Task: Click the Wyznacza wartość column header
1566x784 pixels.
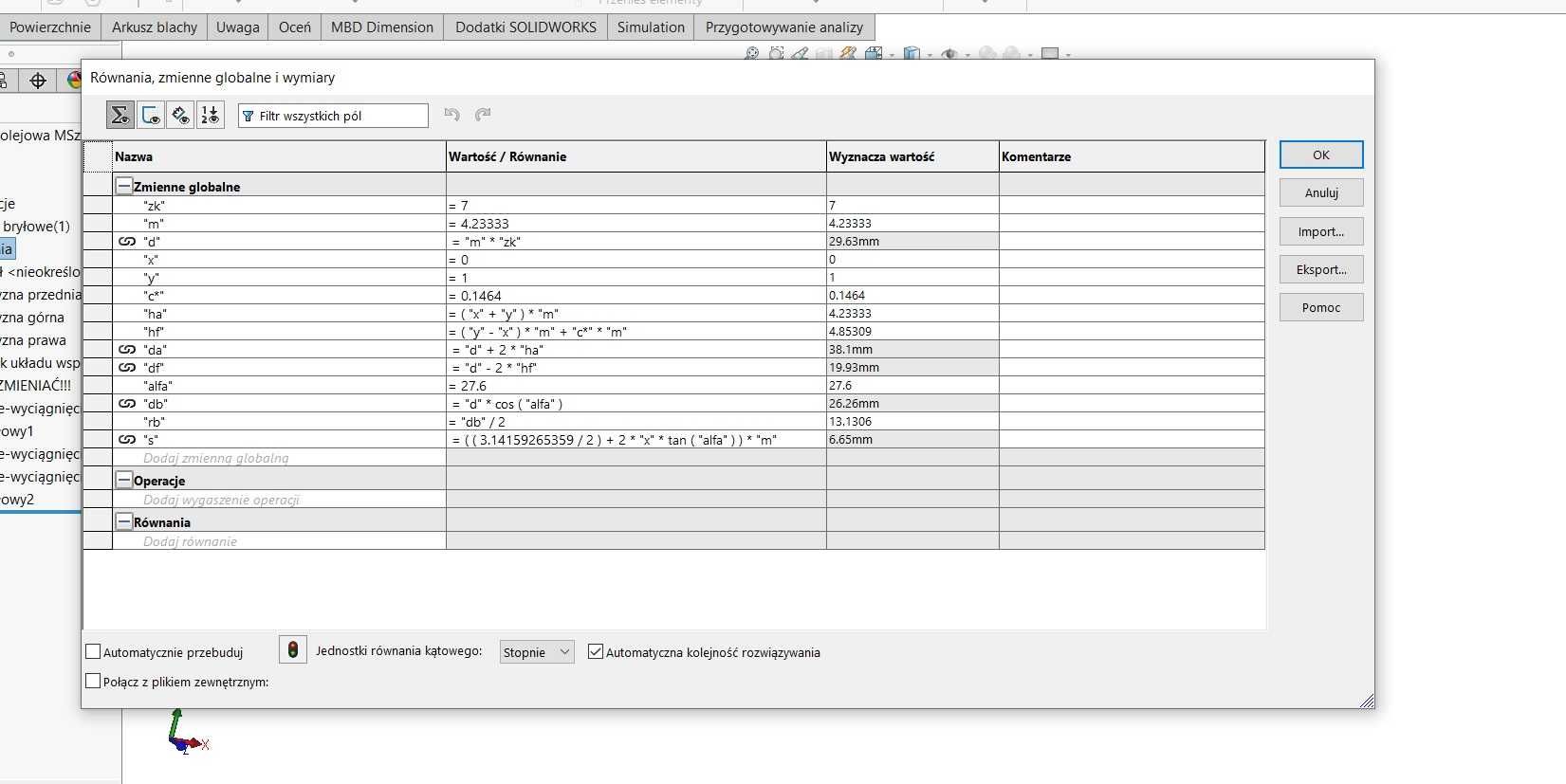Action: 912,156
